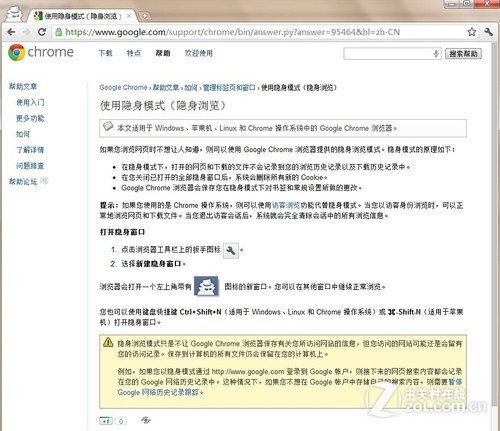The height and width of the screenshot is (431, 500).
Task: Click 管理标签页和窗口 breadcrumb link
Action: [229, 88]
